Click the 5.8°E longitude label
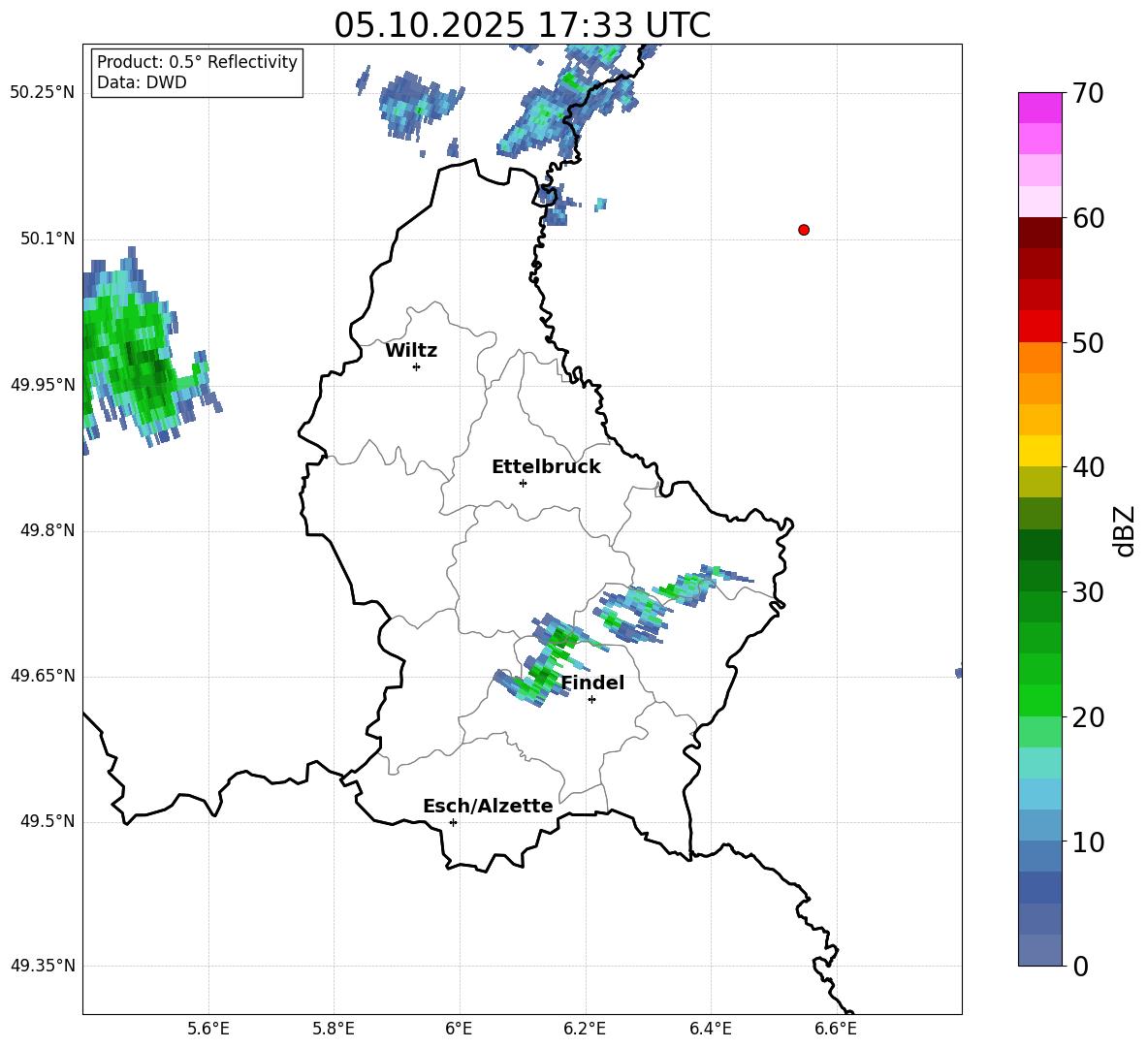Viewport: 1148px width, 1048px height. tap(334, 1029)
